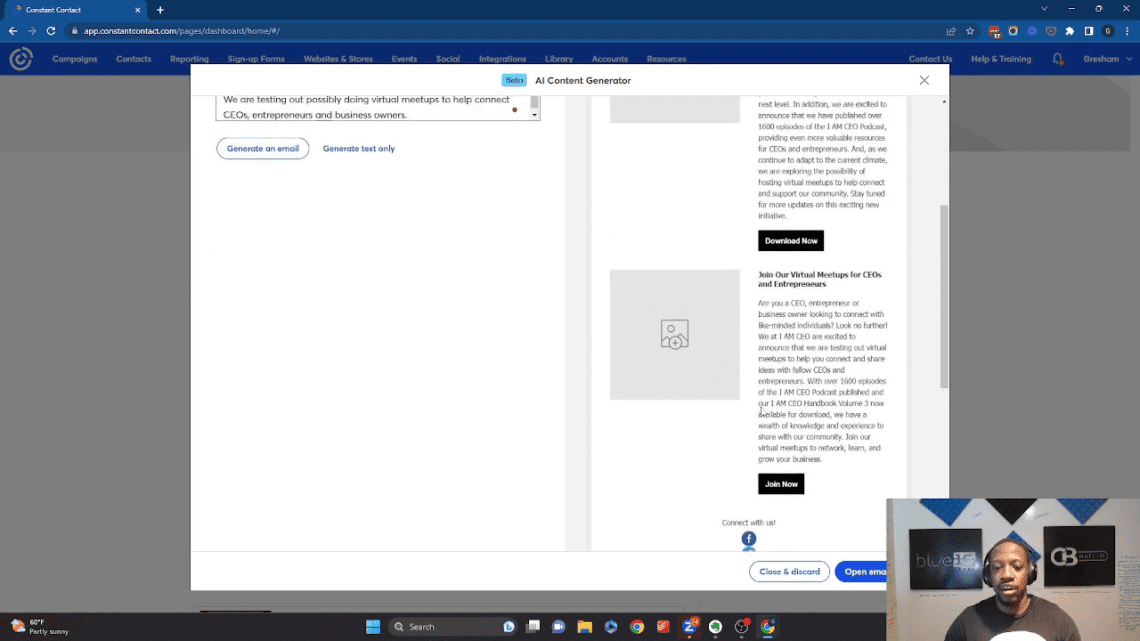Click the Facebook icon under Connect with us
The image size is (1140, 641).
pos(748,539)
